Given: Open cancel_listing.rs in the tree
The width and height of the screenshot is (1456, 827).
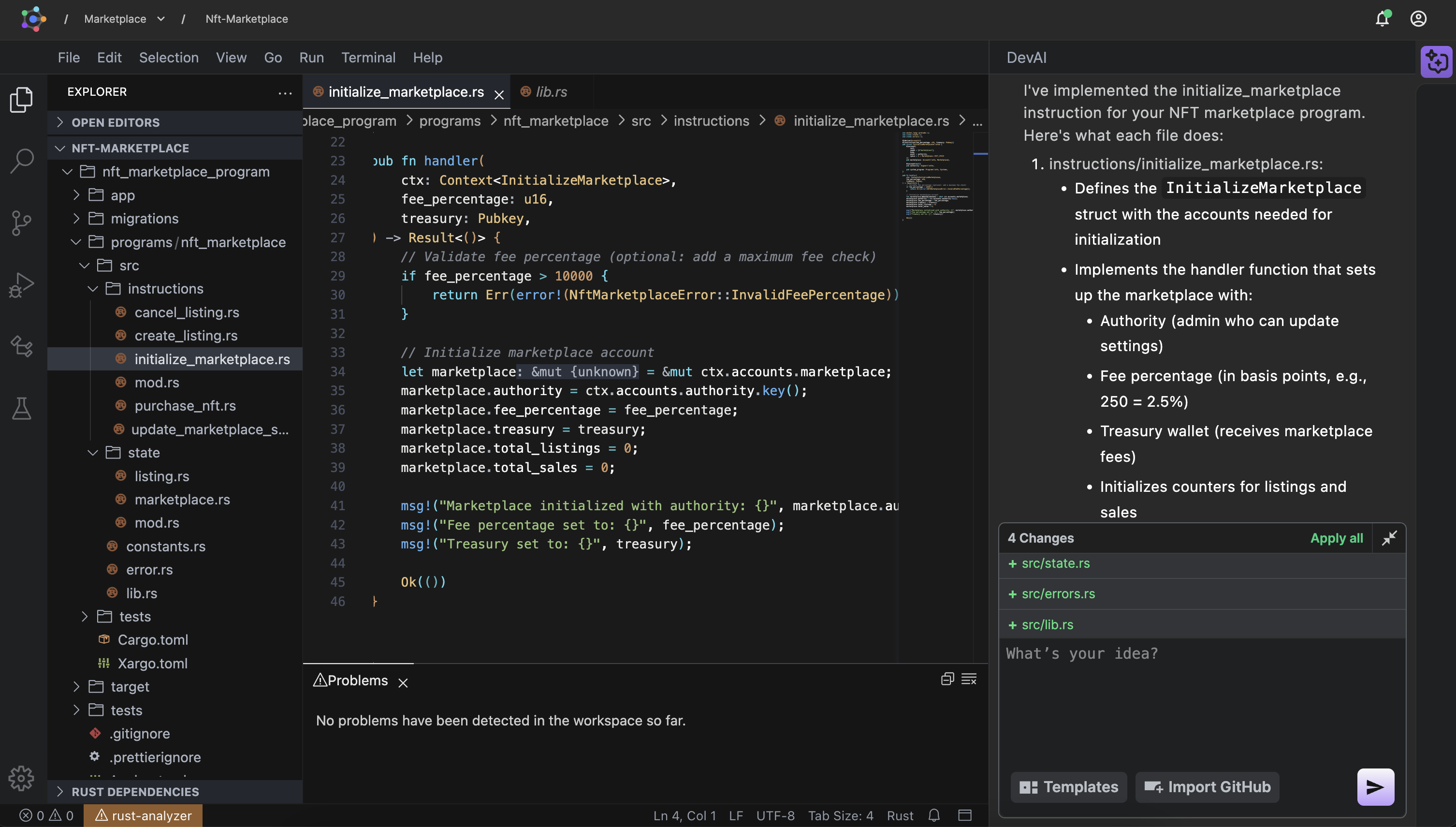Looking at the screenshot, I should 186,312.
